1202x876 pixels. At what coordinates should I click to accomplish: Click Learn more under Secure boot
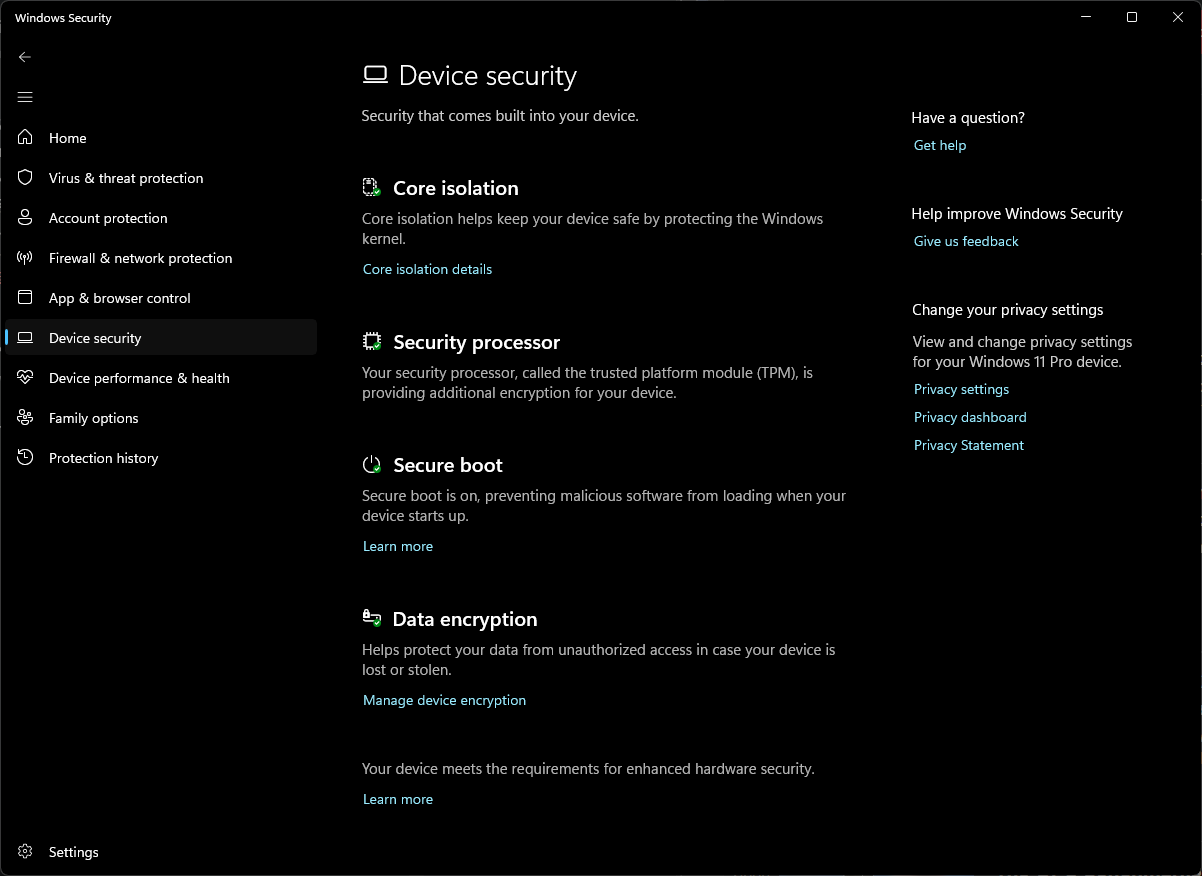point(398,546)
